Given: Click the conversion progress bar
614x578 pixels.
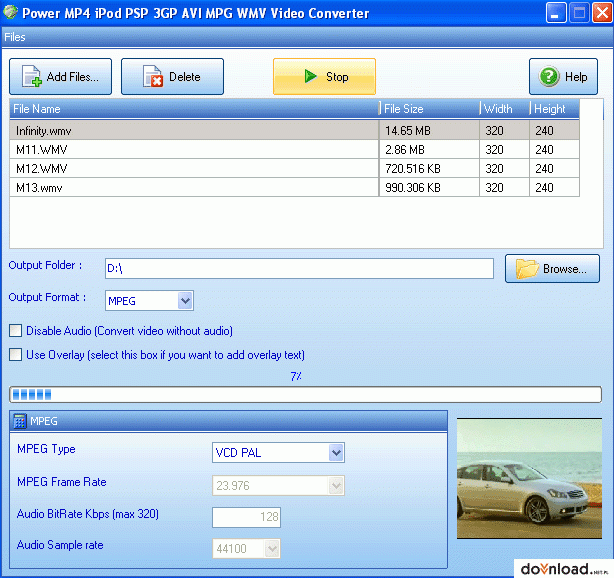Looking at the screenshot, I should coord(305,394).
